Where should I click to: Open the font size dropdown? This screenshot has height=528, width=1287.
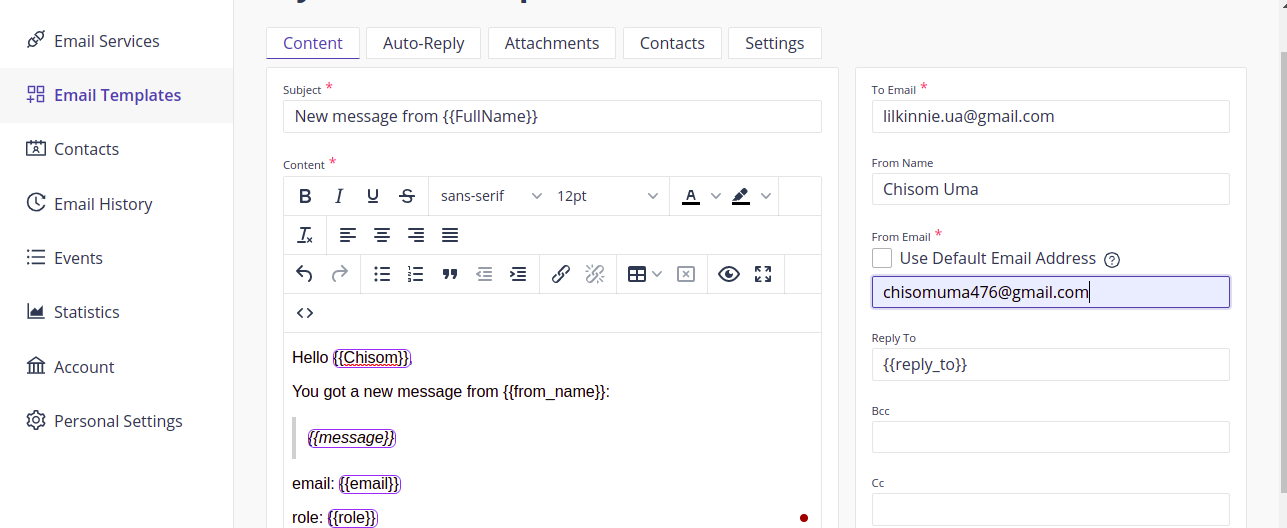[608, 196]
